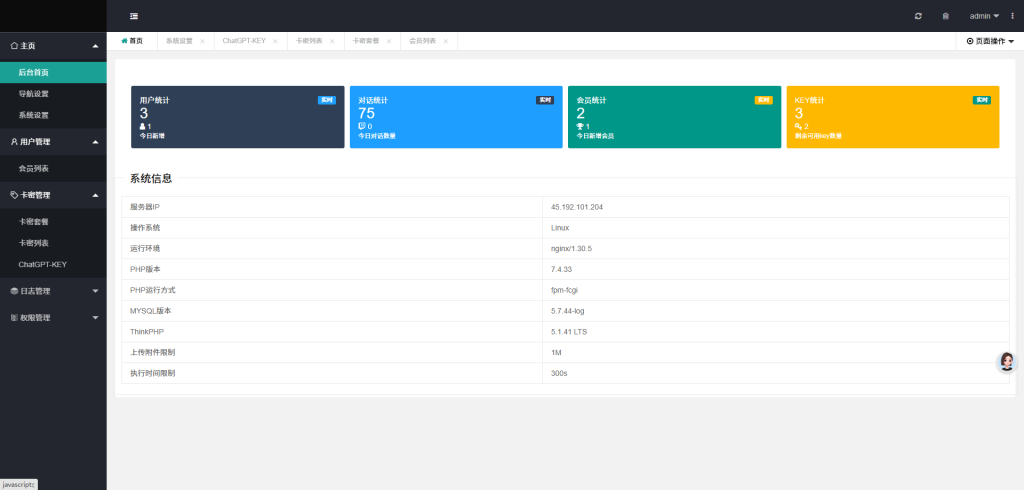This screenshot has width=1024, height=490.
Task: Click the floating avatar assistant icon
Action: point(1007,362)
